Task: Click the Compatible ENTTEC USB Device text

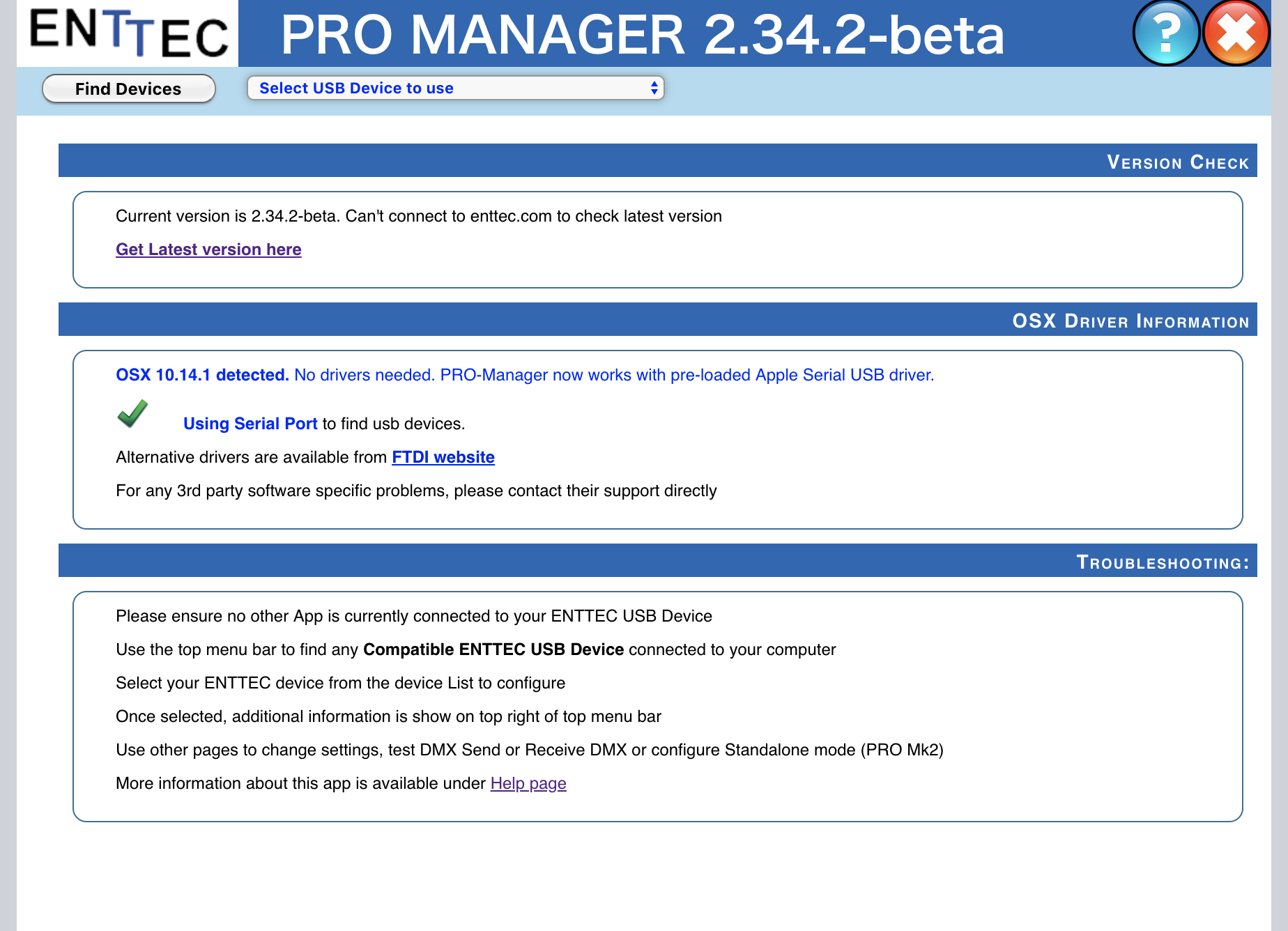Action: tap(493, 649)
